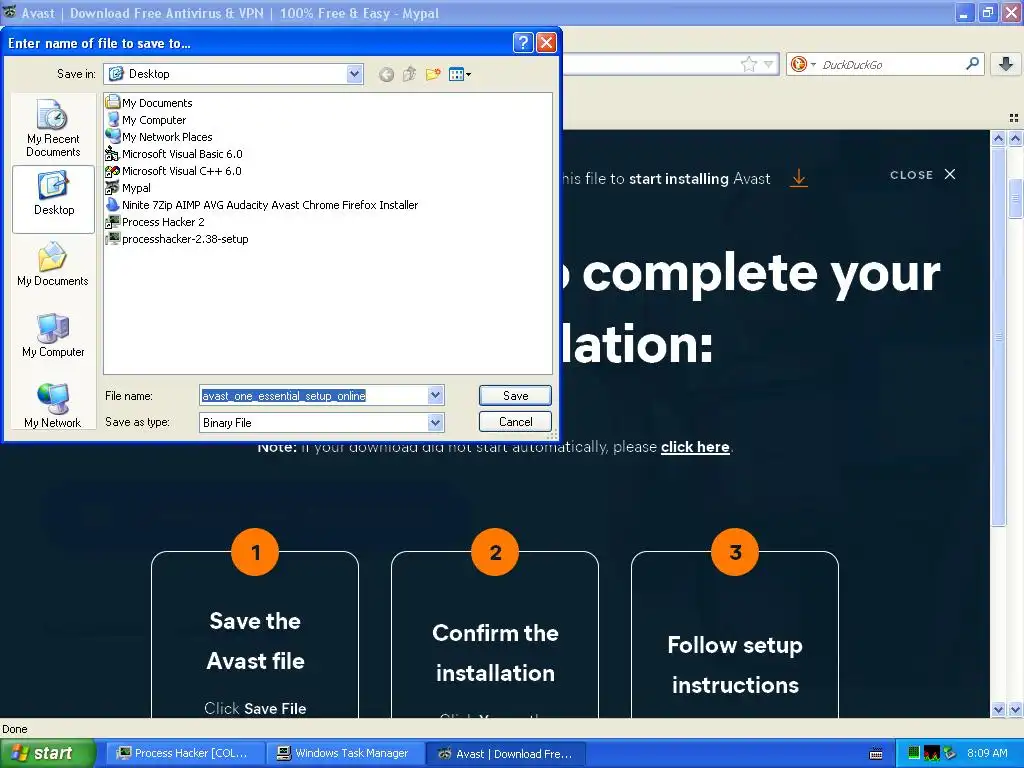Click the step 3 Follow setup instructions card
The height and width of the screenshot is (768, 1024).
tap(735, 633)
